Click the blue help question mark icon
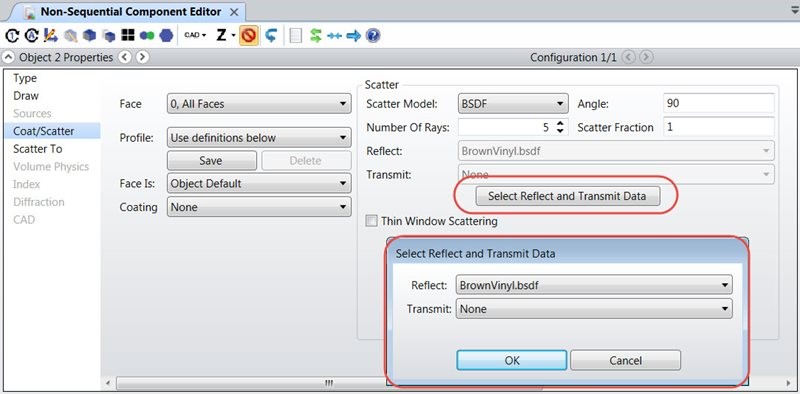The height and width of the screenshot is (394, 800). tap(373, 36)
